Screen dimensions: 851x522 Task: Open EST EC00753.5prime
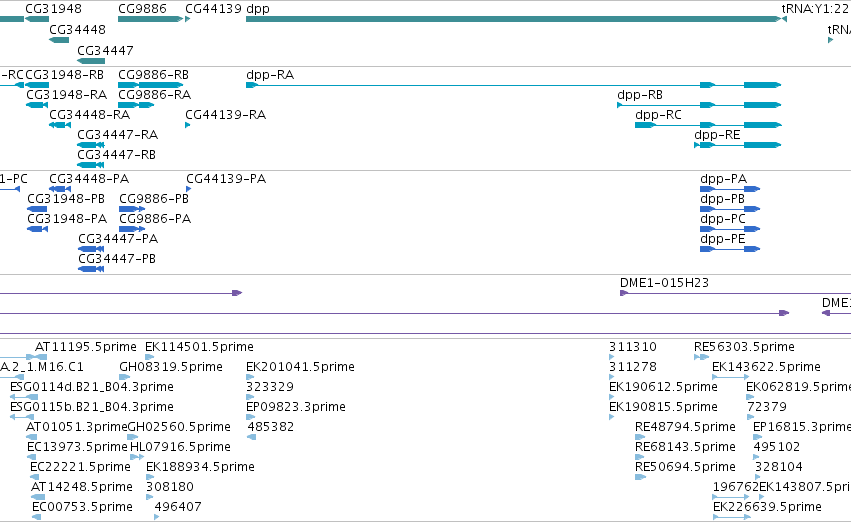pyautogui.click(x=36, y=518)
